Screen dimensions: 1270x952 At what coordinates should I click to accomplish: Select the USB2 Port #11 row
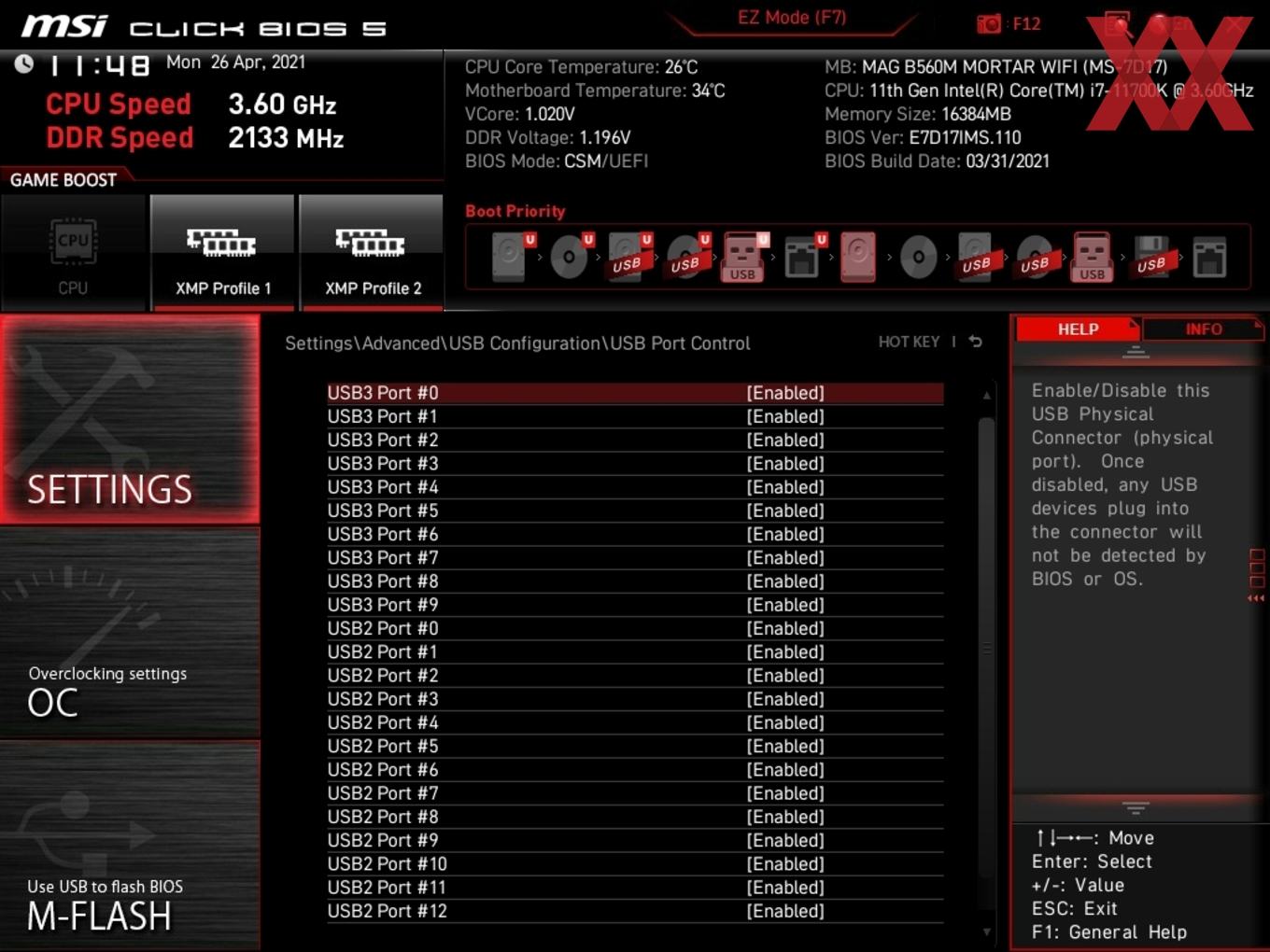pos(635,888)
